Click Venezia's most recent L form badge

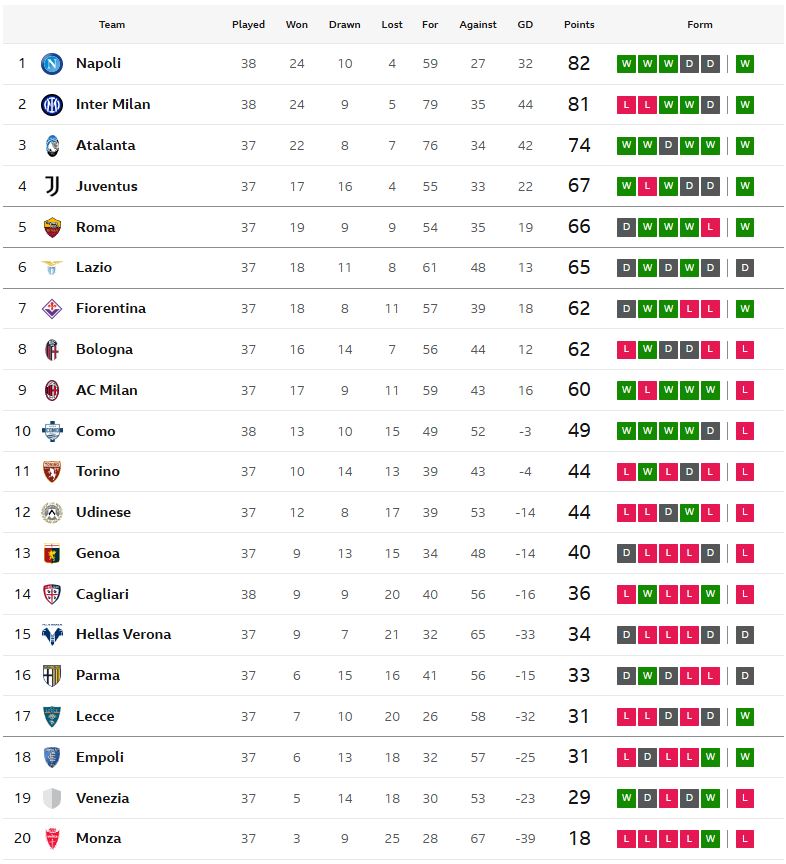pyautogui.click(x=745, y=798)
